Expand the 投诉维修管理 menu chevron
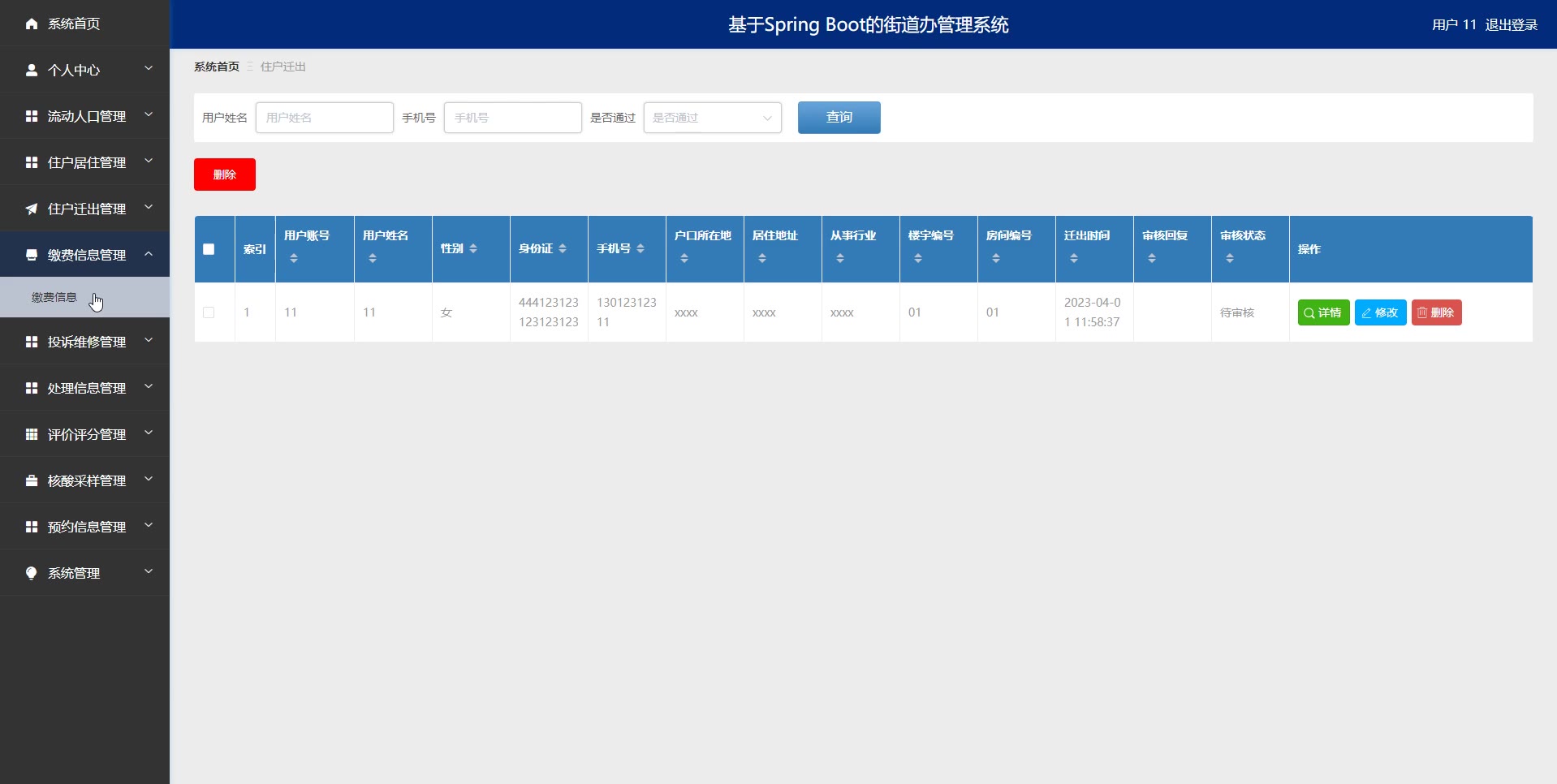Screen dimensions: 1557x784 [x=149, y=341]
